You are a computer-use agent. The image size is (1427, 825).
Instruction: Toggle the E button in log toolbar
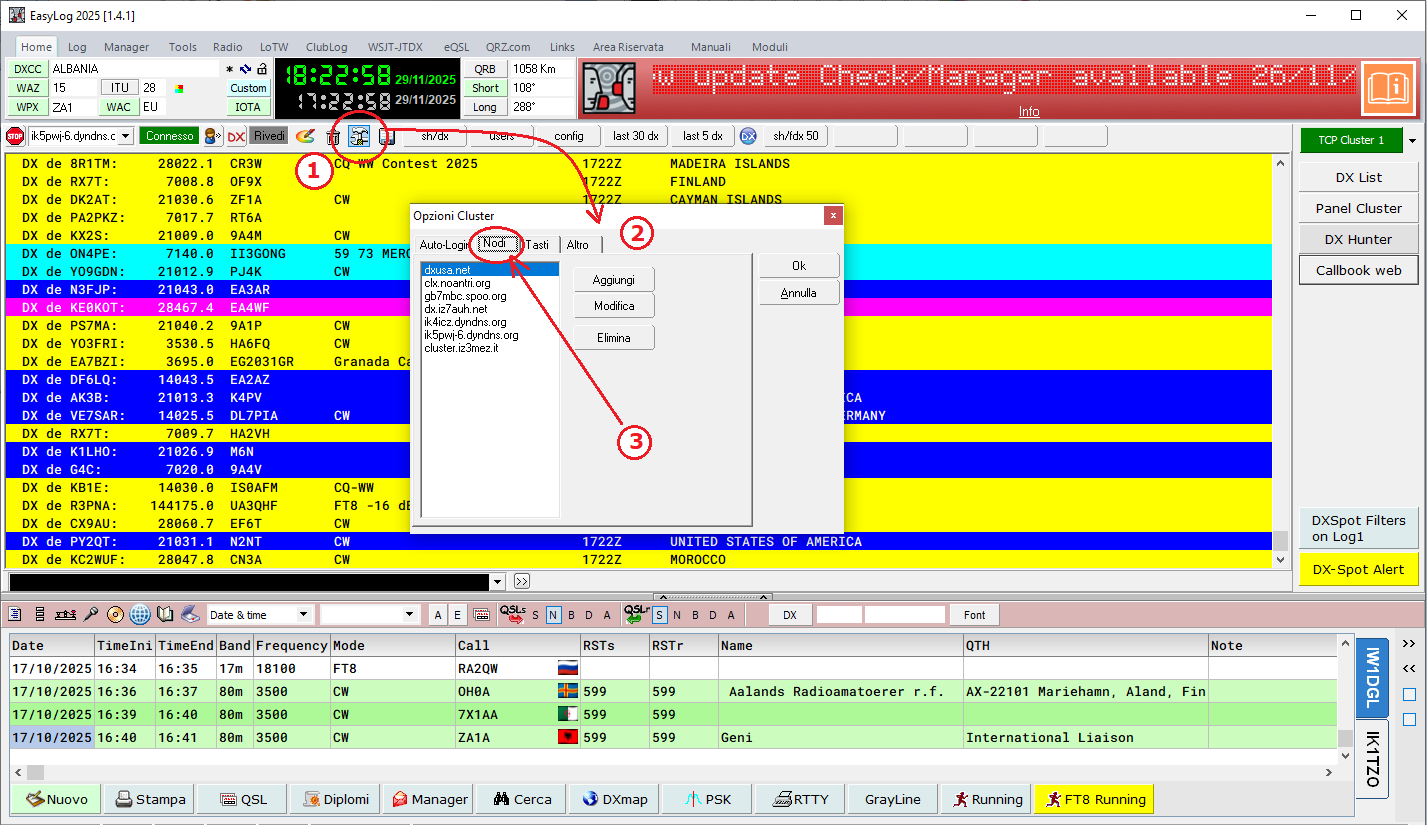[457, 615]
